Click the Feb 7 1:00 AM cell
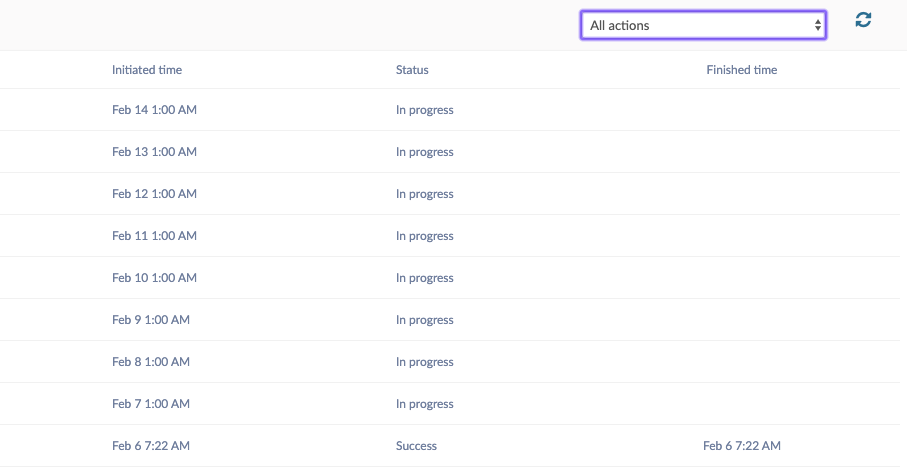This screenshot has height=472, width=907. click(x=151, y=404)
